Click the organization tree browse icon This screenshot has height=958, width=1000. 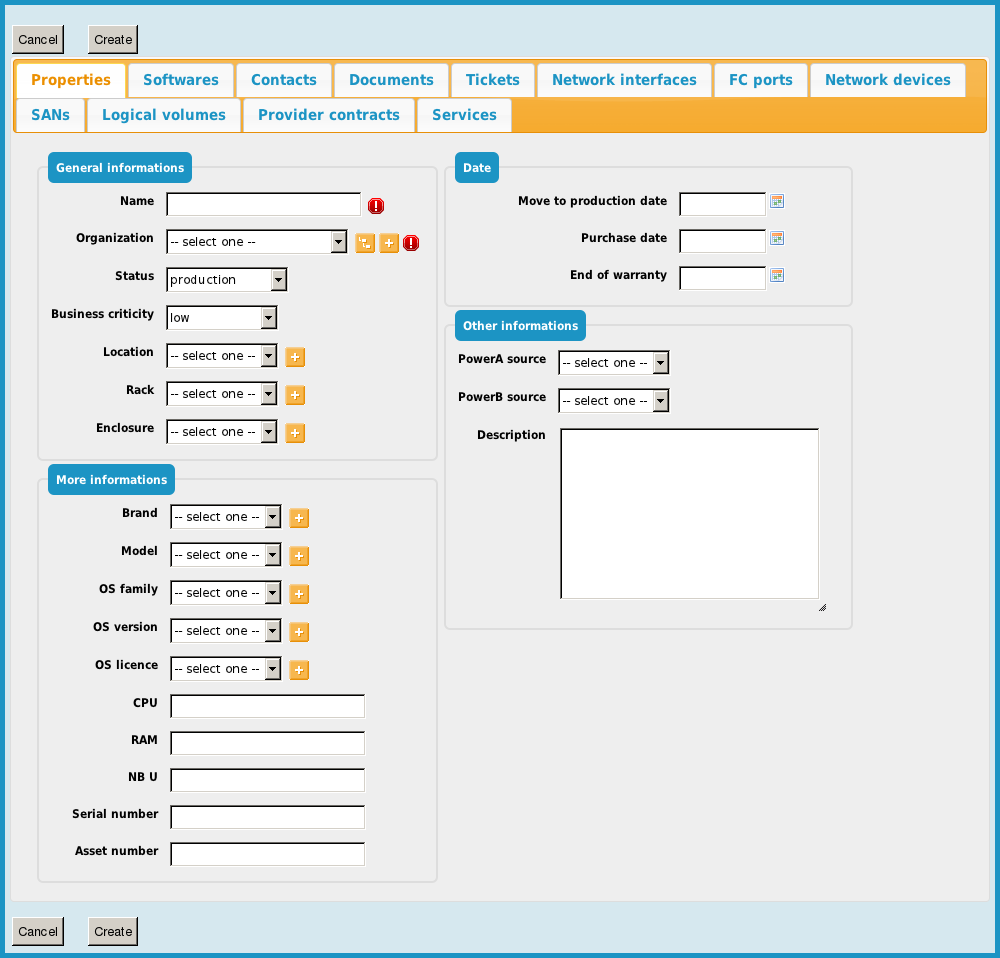(365, 243)
